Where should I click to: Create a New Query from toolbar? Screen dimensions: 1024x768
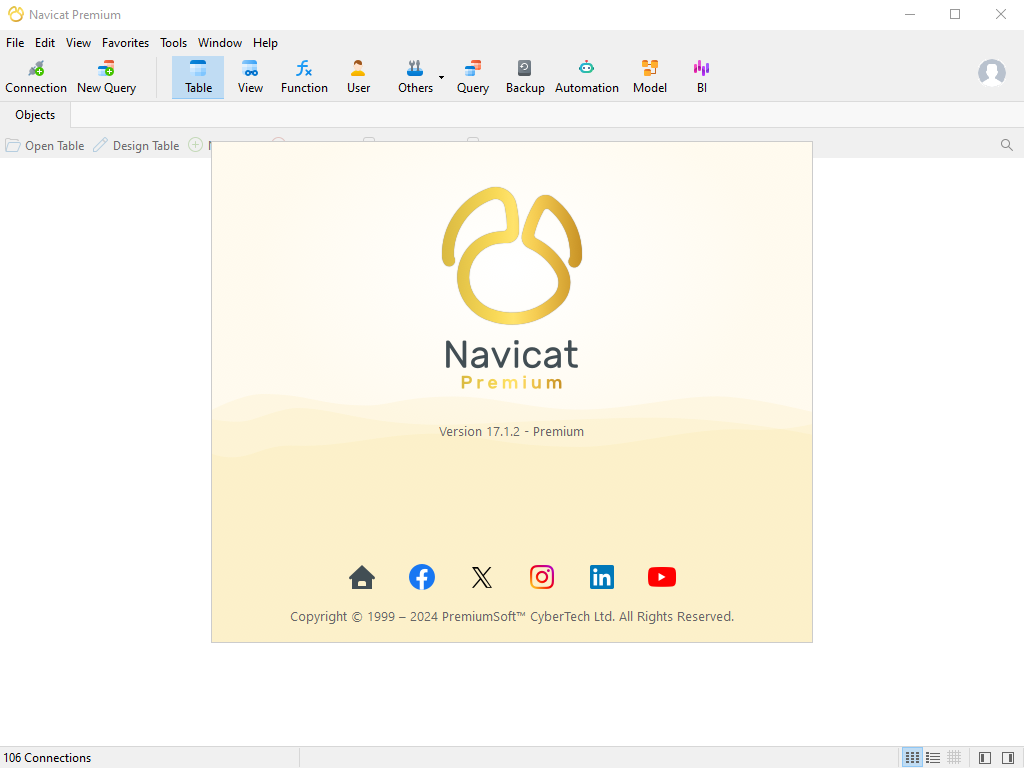pyautogui.click(x=106, y=77)
